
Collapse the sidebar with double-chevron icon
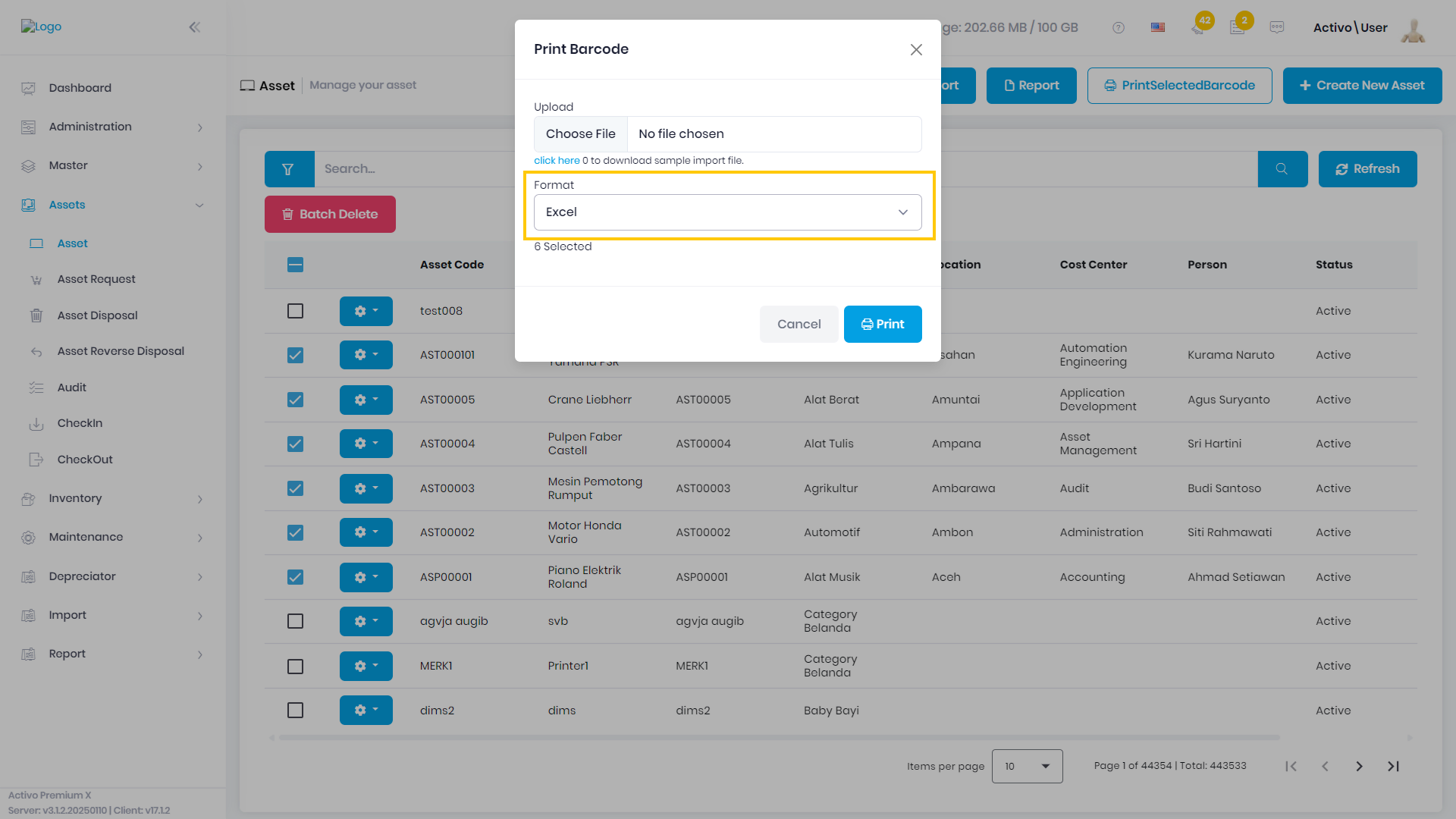pos(195,27)
